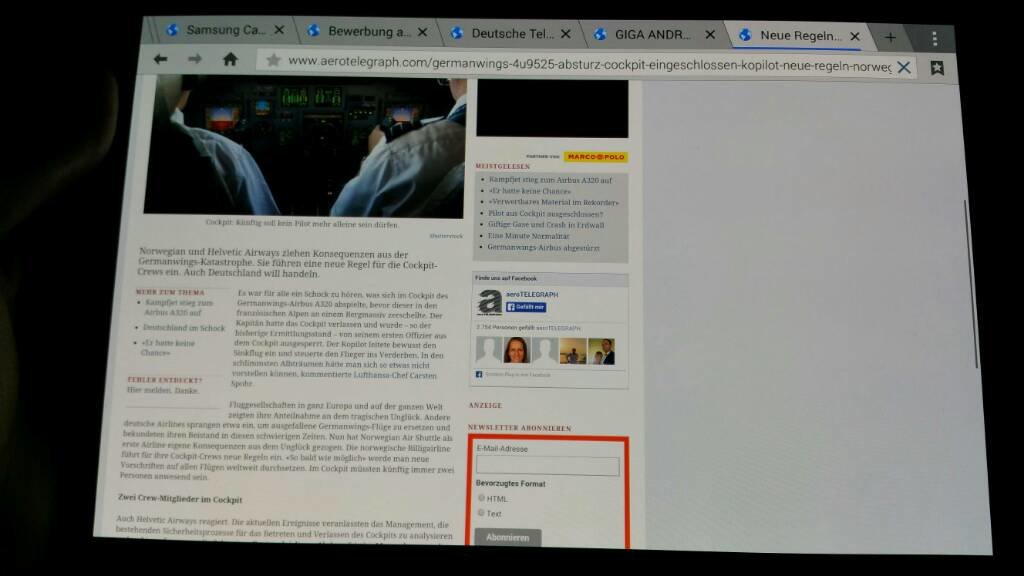This screenshot has width=1024, height=576.
Task: Click the lead paragraph starting 'Norwegian und Helvetic Airways'
Action: (x=288, y=263)
